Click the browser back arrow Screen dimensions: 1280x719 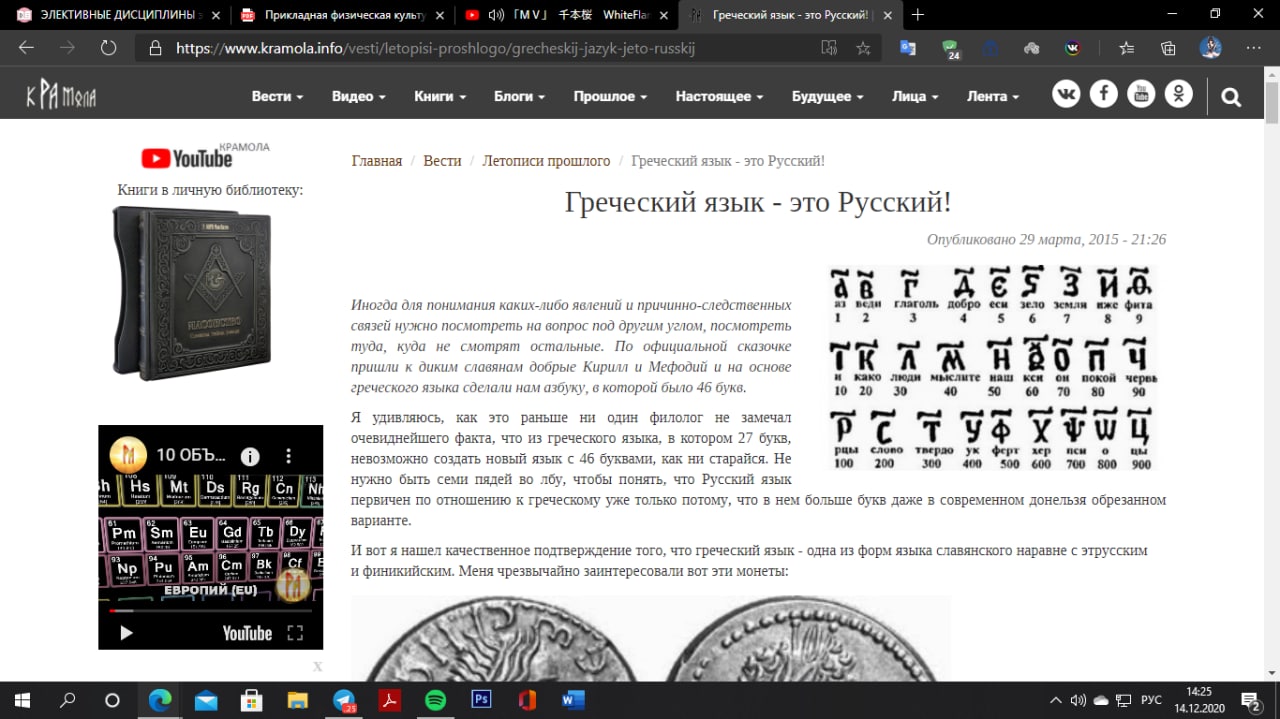pos(26,47)
